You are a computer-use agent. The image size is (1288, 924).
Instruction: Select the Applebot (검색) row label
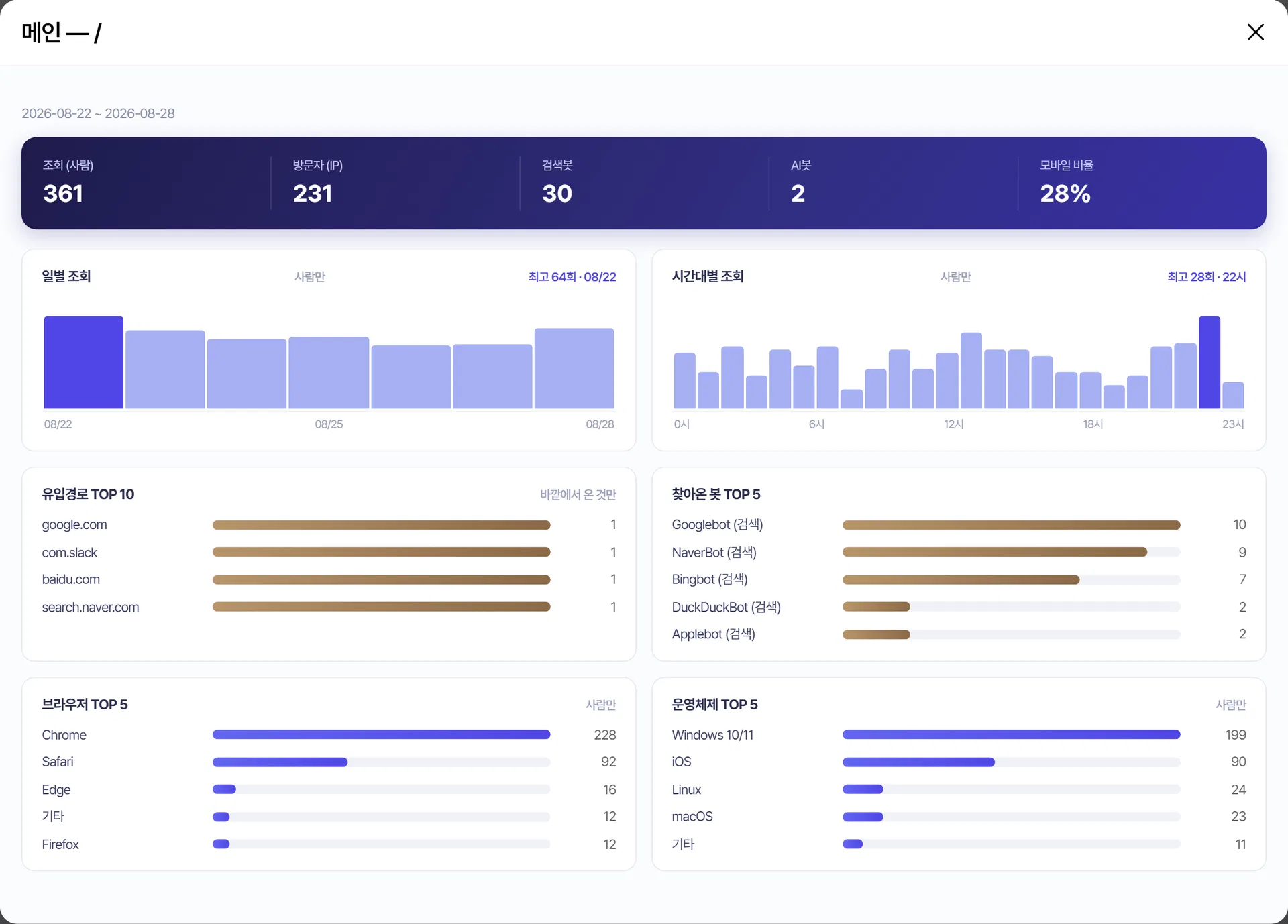coord(713,634)
